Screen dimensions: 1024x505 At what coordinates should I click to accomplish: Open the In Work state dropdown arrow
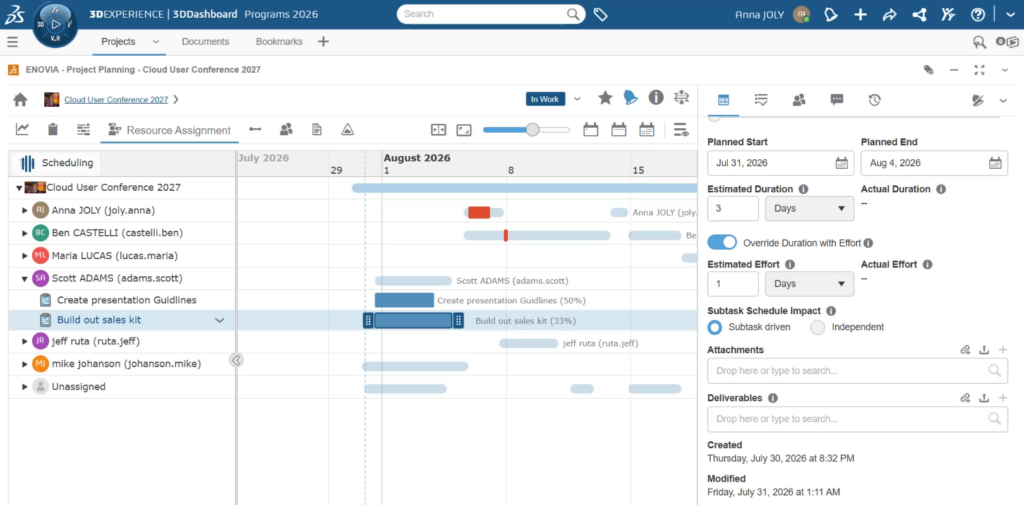pyautogui.click(x=577, y=99)
